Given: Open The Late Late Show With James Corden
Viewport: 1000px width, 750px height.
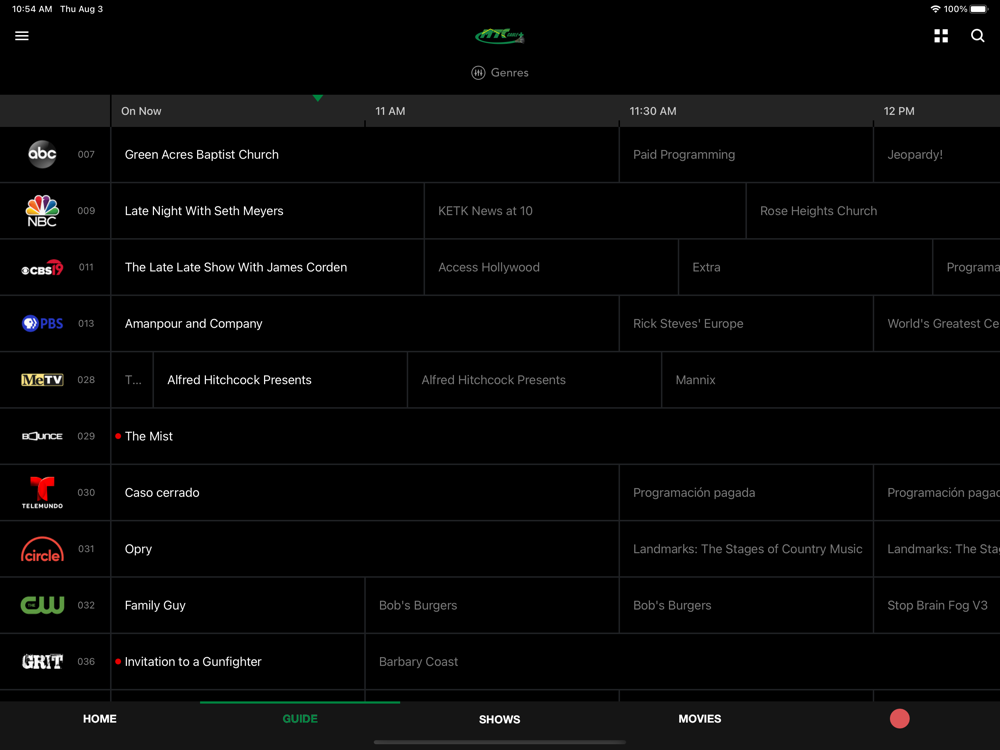Looking at the screenshot, I should point(267,267).
